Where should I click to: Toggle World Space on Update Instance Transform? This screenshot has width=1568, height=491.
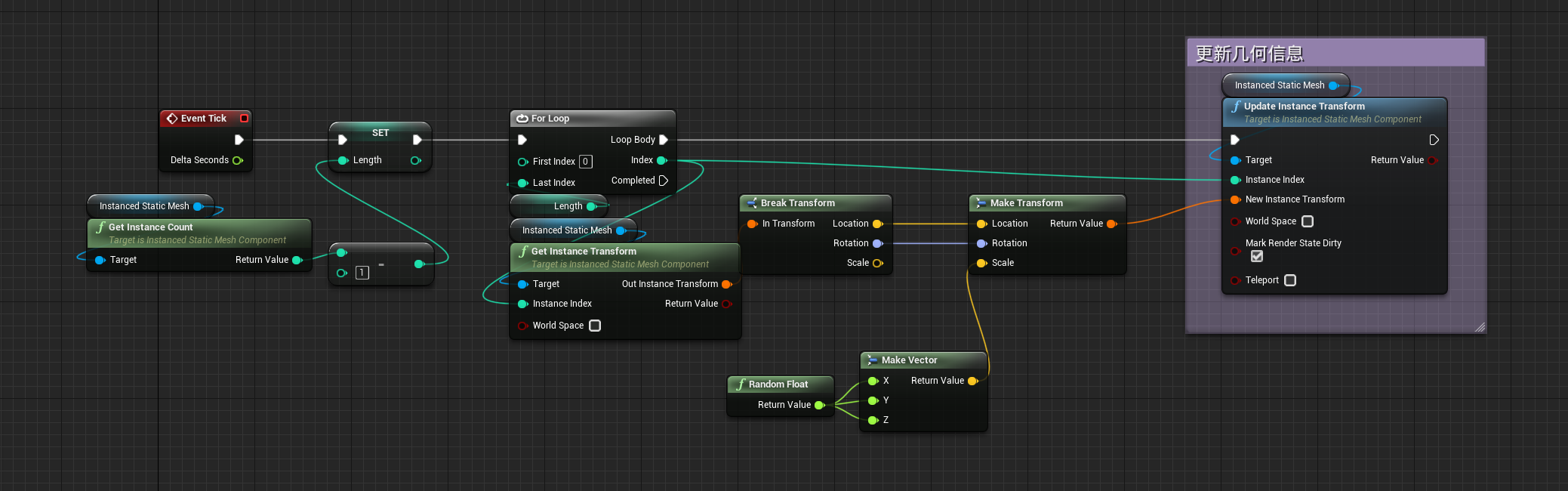(x=1308, y=221)
